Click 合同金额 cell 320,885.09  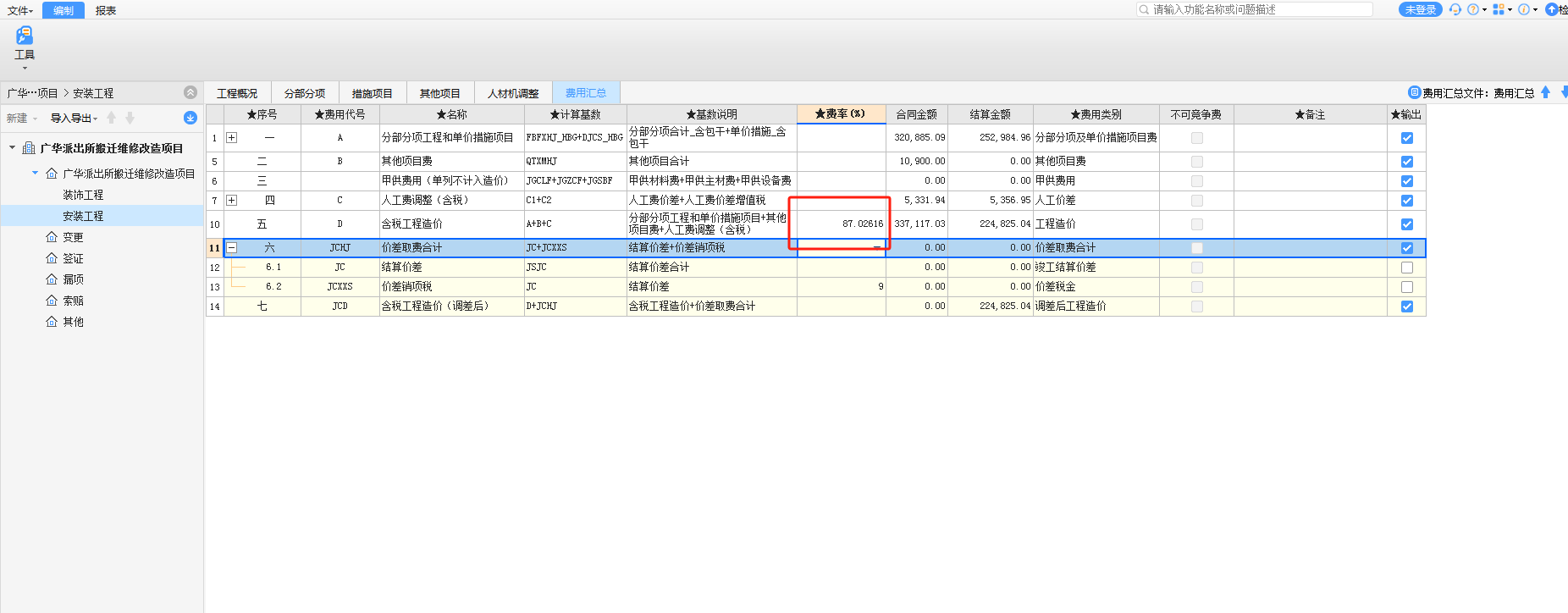point(917,137)
